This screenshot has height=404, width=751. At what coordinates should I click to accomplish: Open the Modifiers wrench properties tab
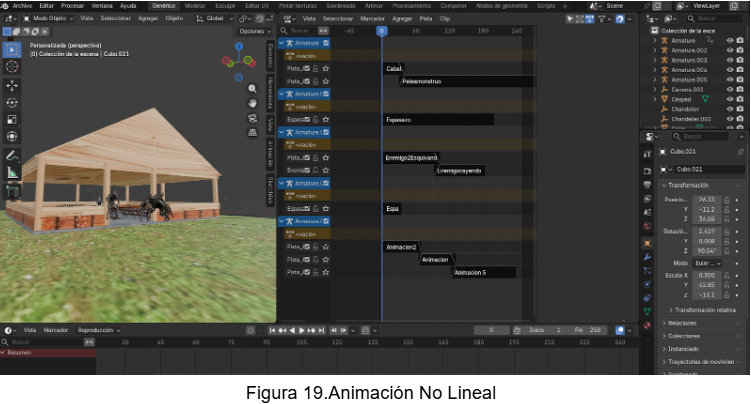(647, 257)
